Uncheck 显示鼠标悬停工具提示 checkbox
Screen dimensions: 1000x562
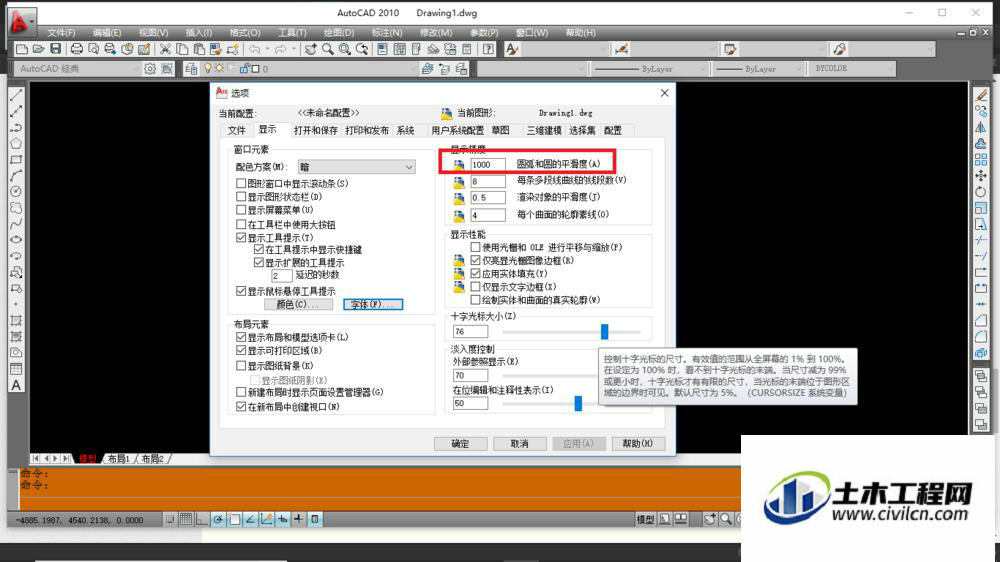pos(241,291)
